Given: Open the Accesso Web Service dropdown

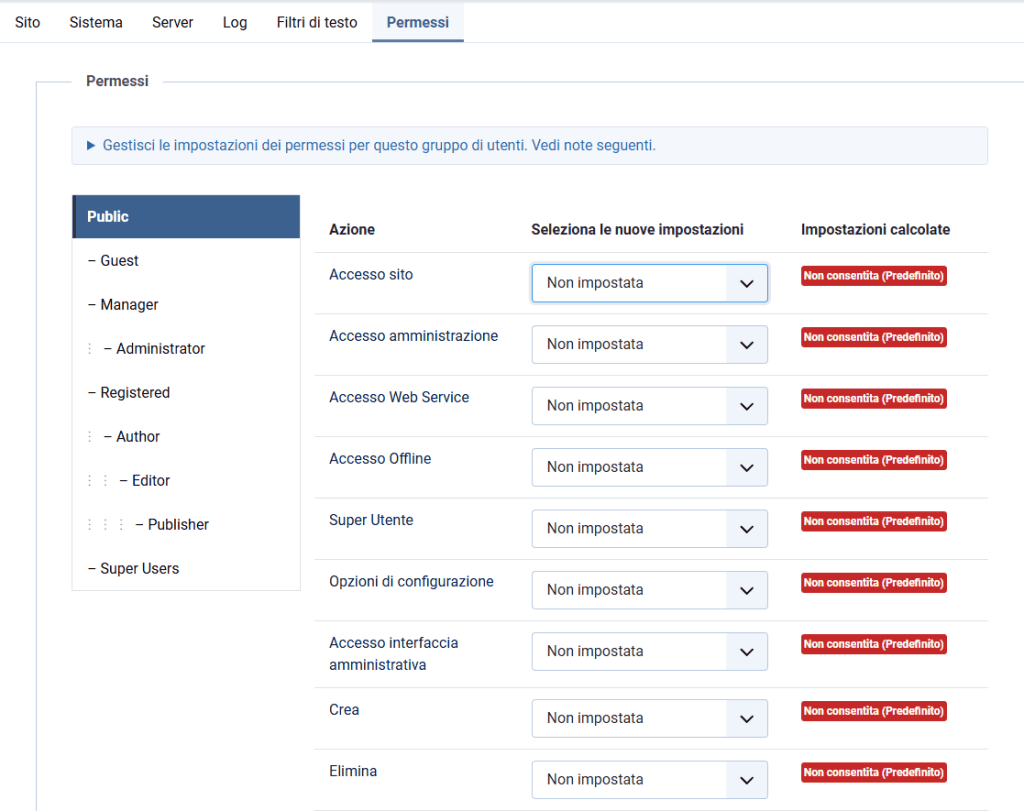Looking at the screenshot, I should [x=649, y=405].
